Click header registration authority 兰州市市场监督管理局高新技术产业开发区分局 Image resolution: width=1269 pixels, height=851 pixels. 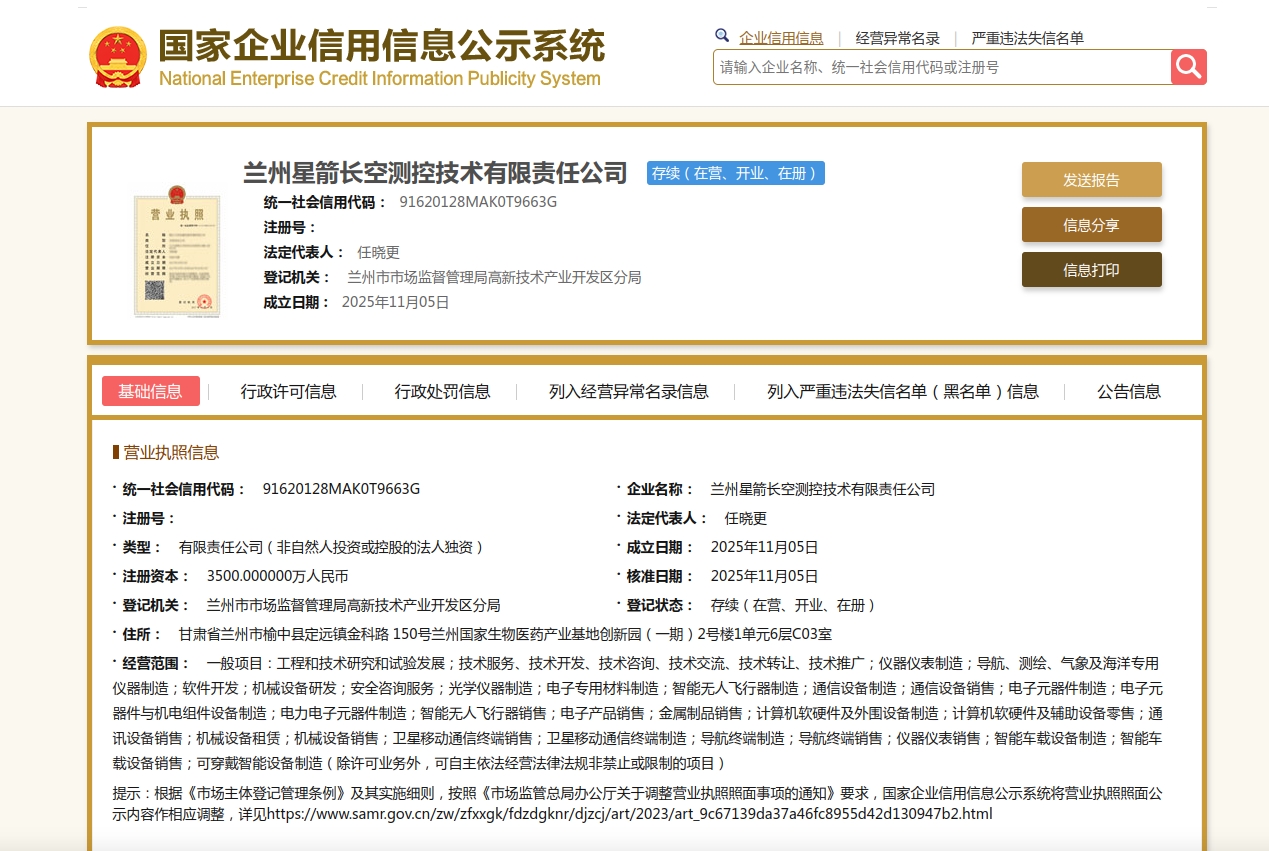[494, 277]
